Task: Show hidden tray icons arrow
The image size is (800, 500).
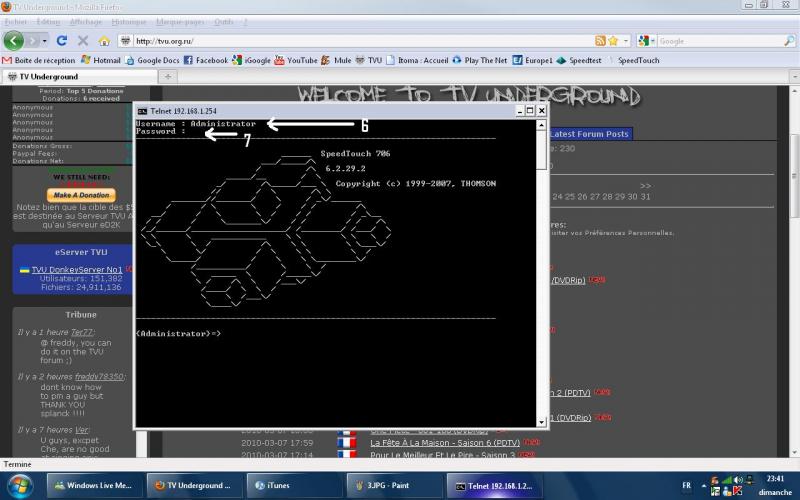Action: pyautogui.click(x=704, y=486)
